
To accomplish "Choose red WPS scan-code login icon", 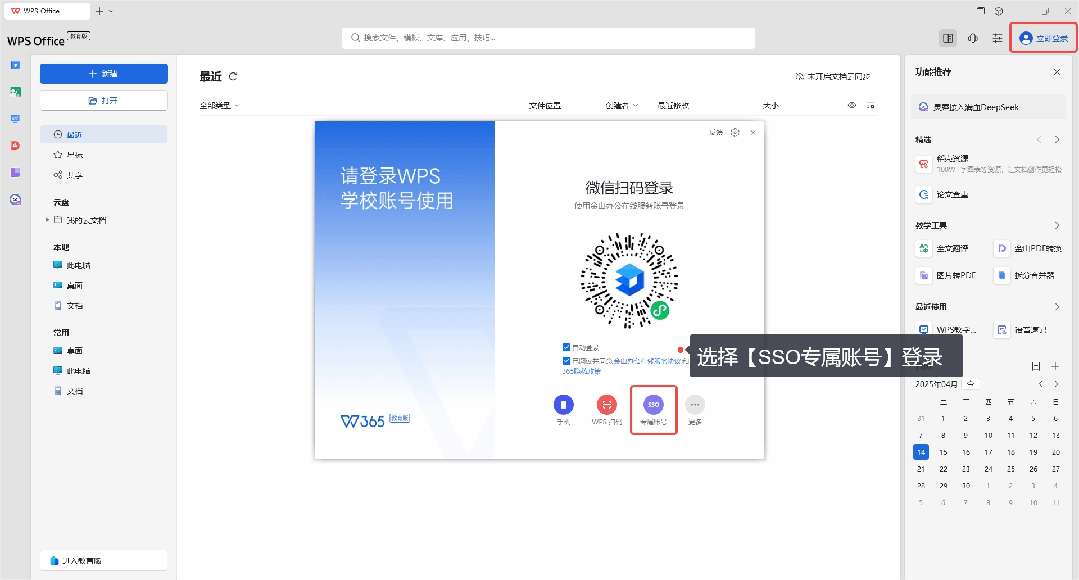I will point(606,405).
